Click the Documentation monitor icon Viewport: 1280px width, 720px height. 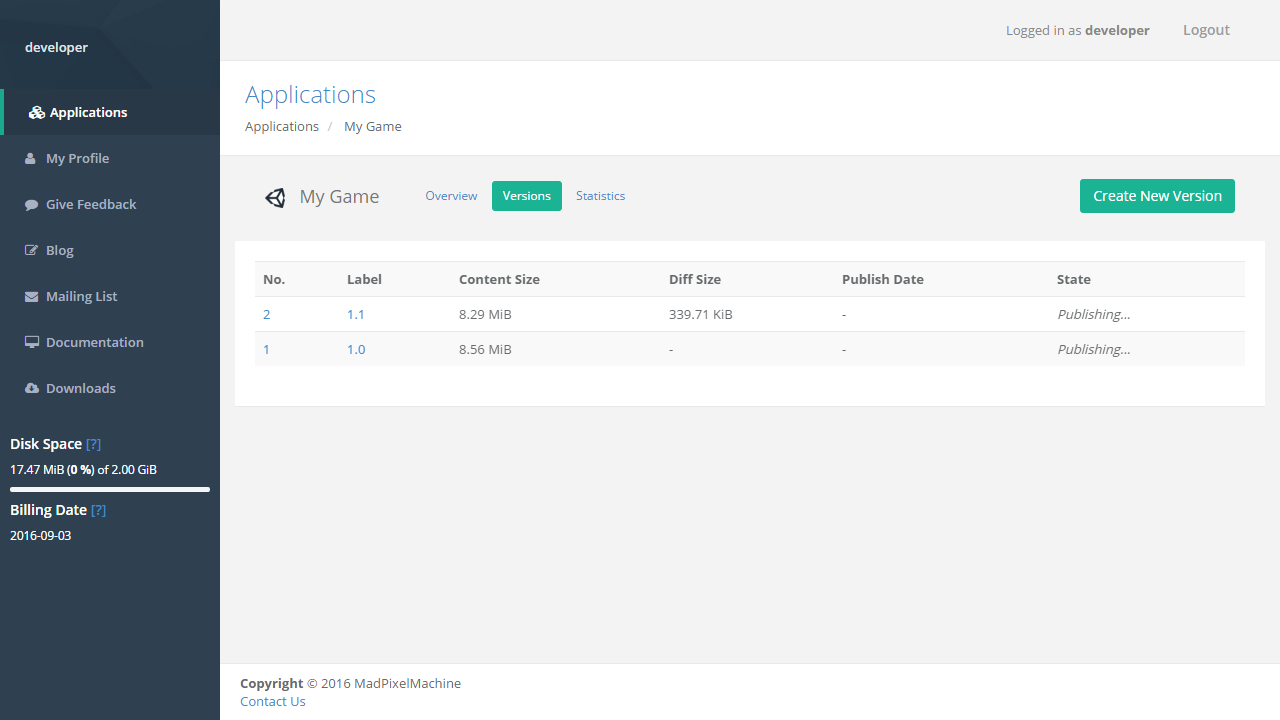click(x=31, y=342)
